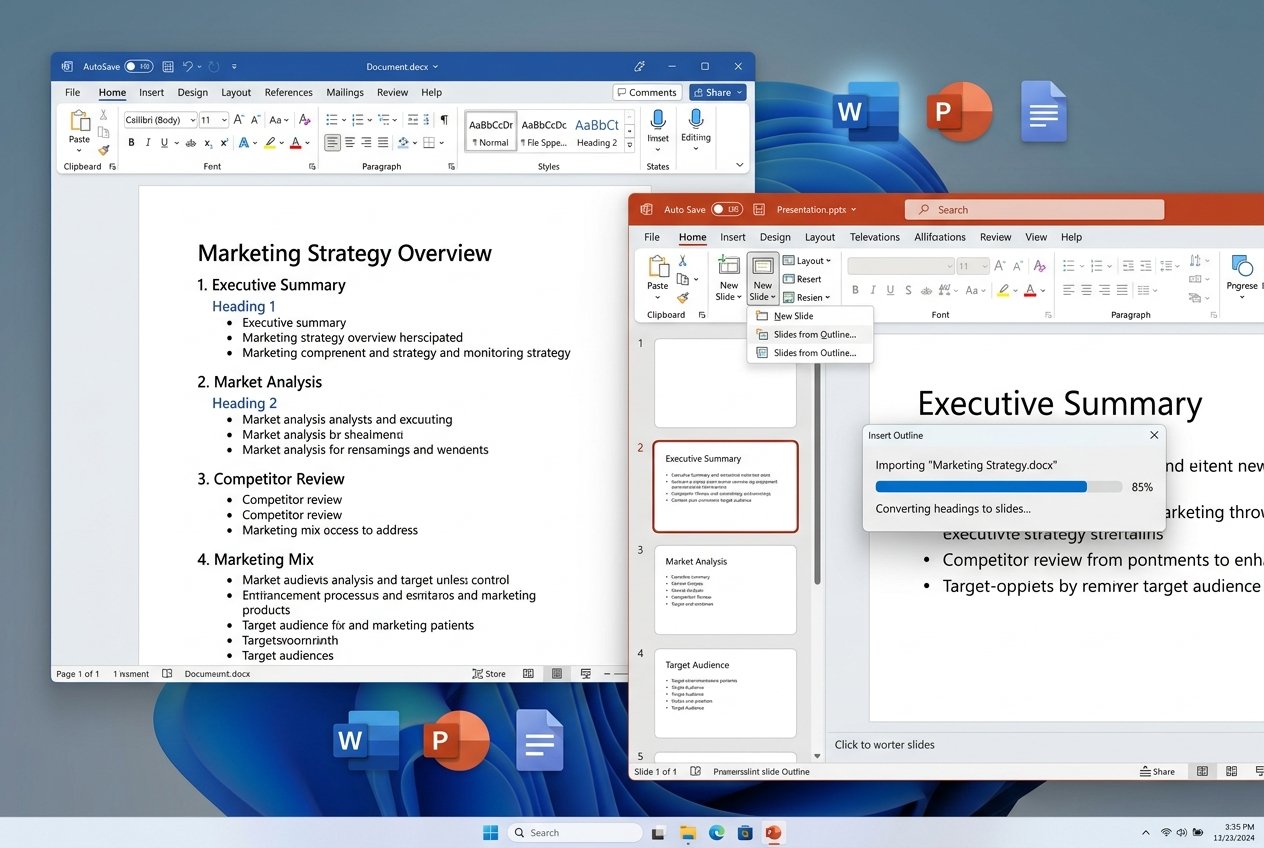Click the import progress bar at 85%
The width and height of the screenshot is (1264, 848).
[x=999, y=487]
